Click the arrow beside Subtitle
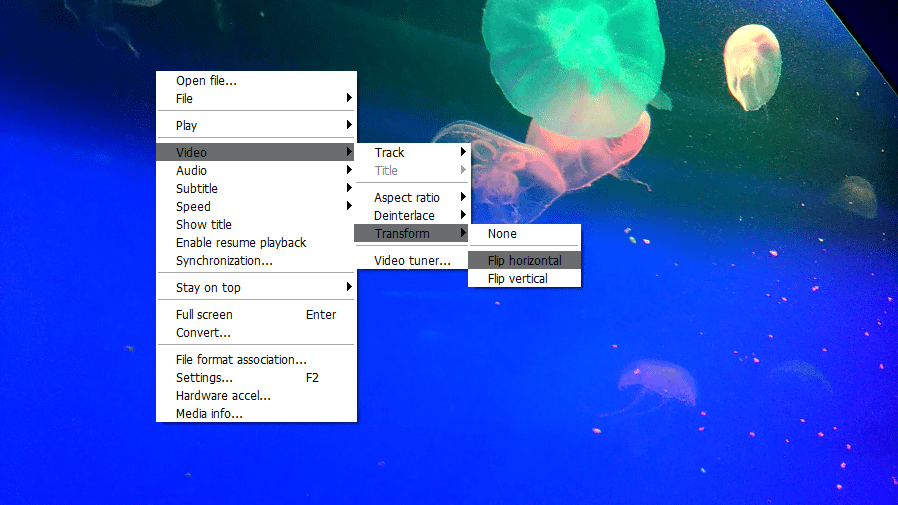898x505 pixels. [x=349, y=188]
